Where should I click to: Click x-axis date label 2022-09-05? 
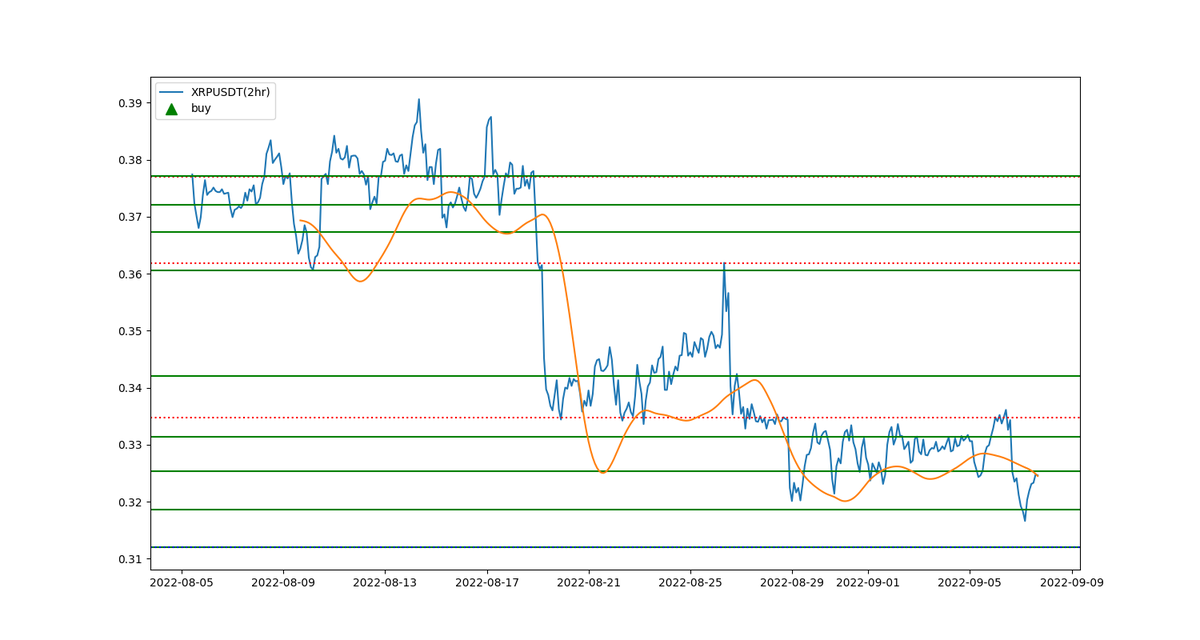pos(971,584)
